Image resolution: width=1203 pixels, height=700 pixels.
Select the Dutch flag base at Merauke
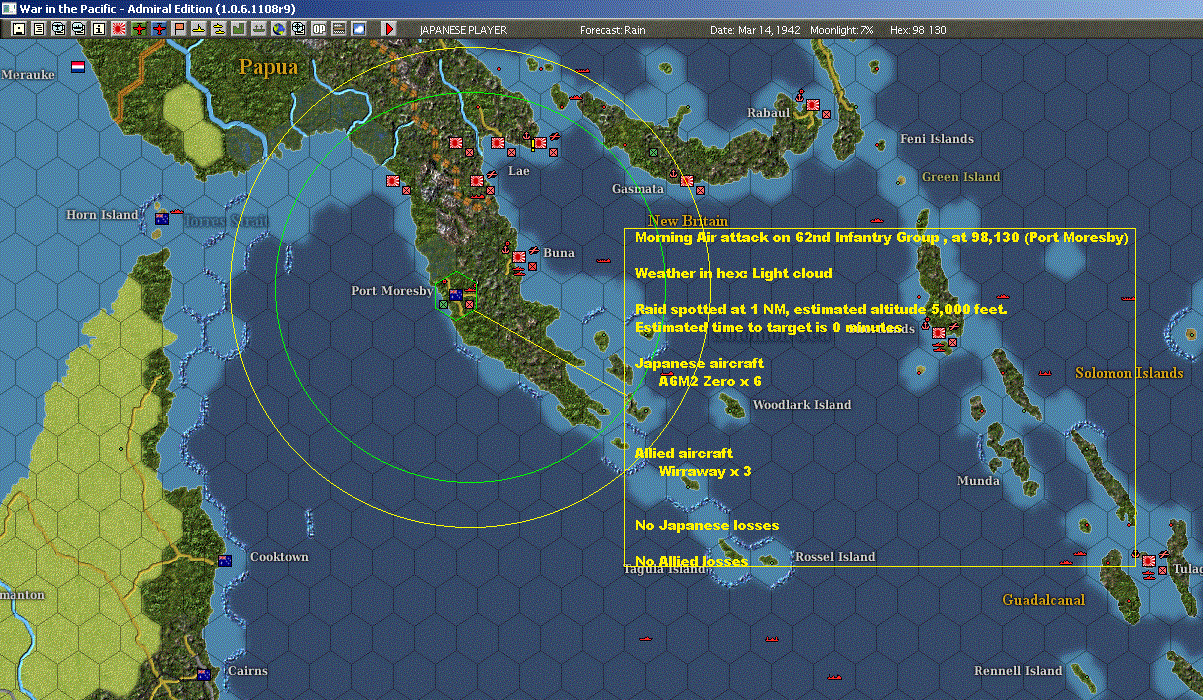(78, 67)
